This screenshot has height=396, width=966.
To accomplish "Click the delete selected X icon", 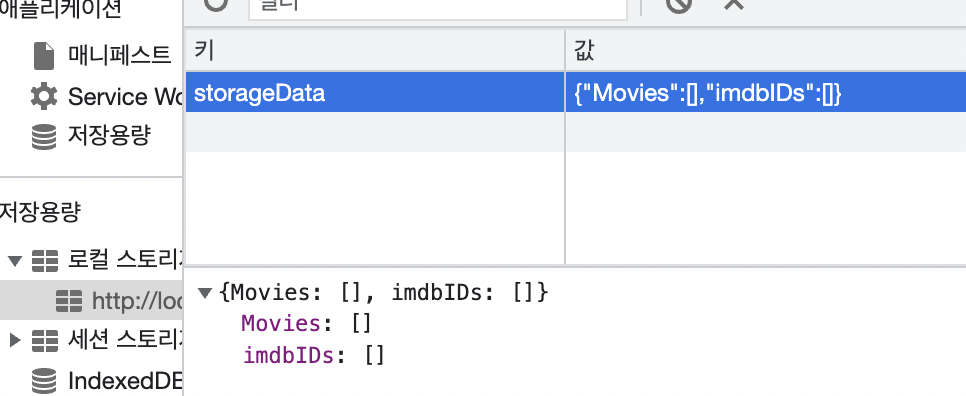I will pyautogui.click(x=733, y=4).
